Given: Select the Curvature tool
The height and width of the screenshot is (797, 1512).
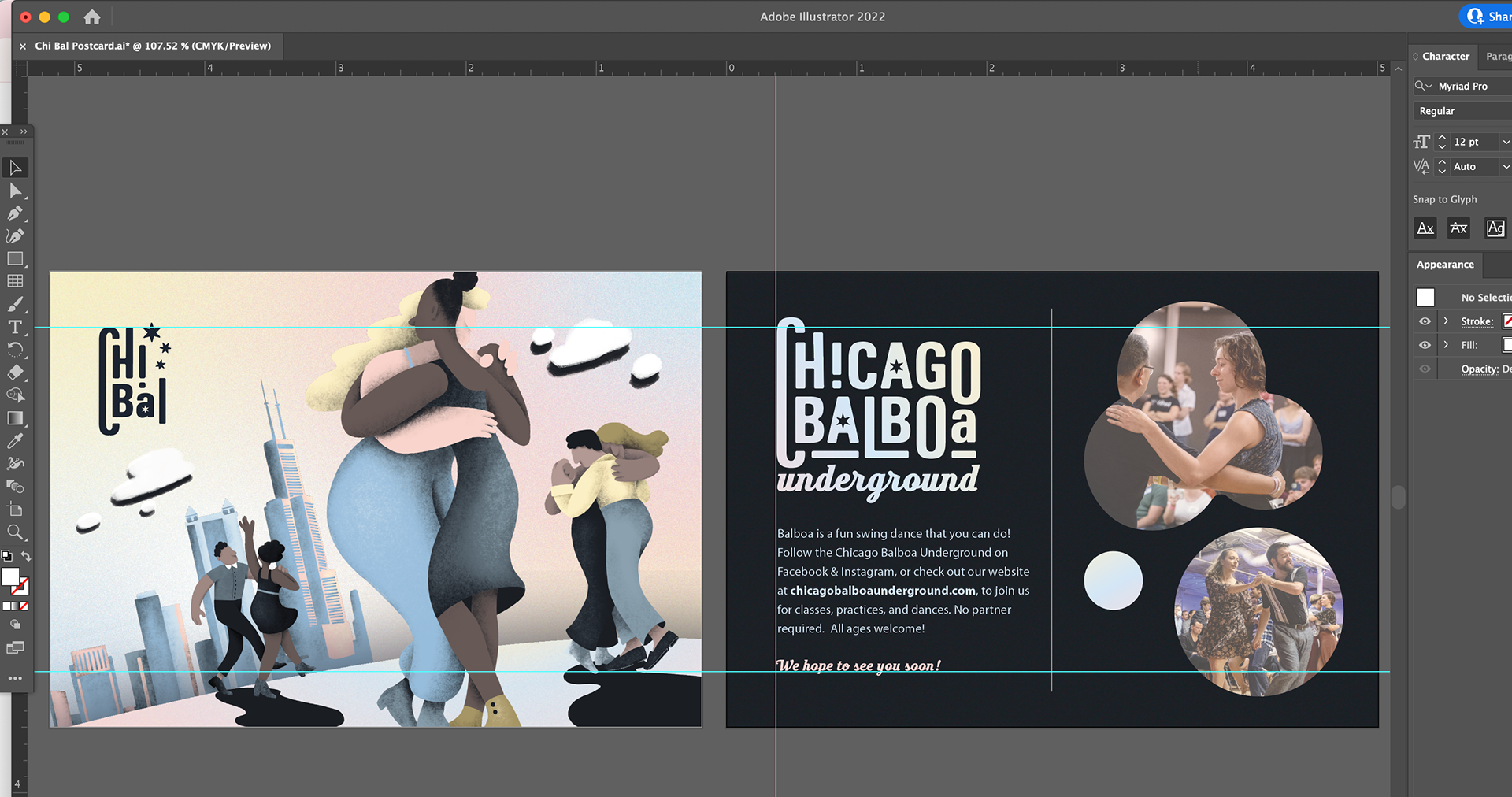Looking at the screenshot, I should [15, 236].
